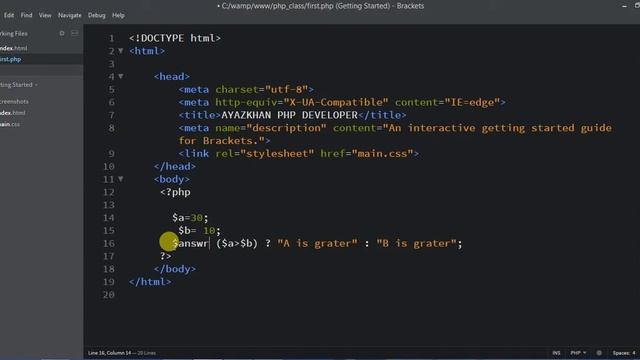Click the closing body tag on line 18
This screenshot has width=640, height=360.
(175, 269)
